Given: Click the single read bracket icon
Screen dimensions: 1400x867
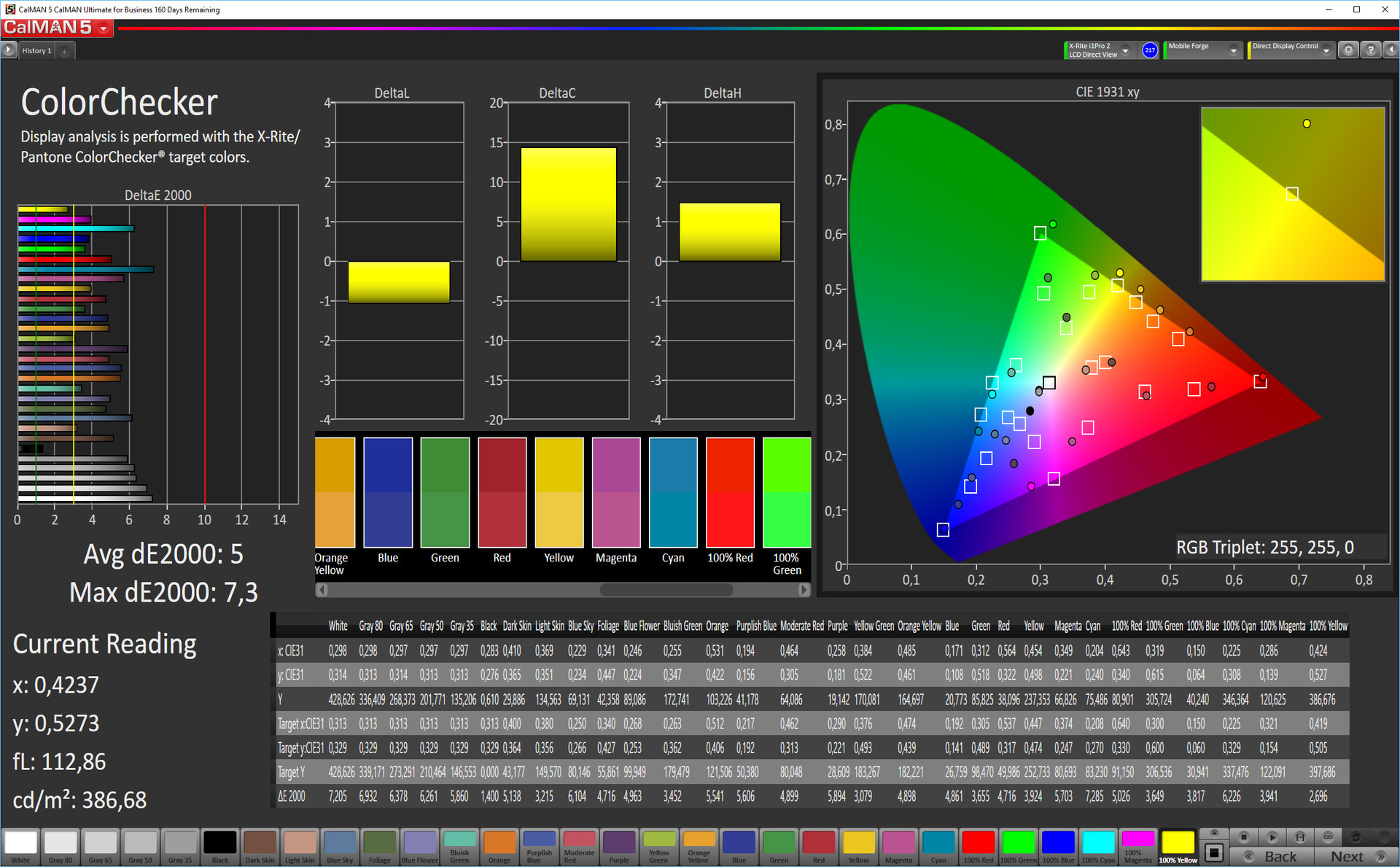Looking at the screenshot, I should tap(1300, 837).
